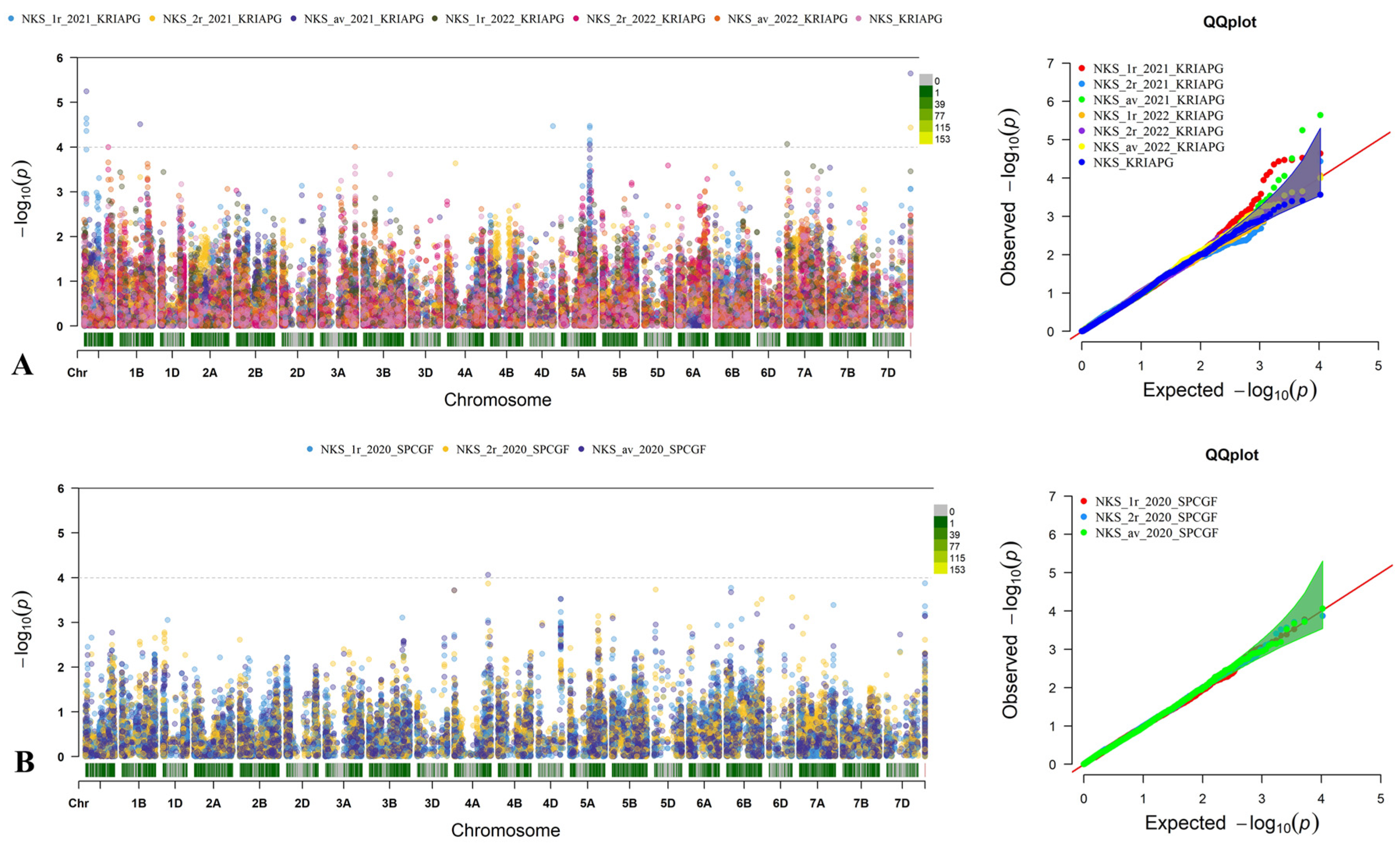Click the NKS_1r_2021_KRIAPG legend dot in panel A

(11, 19)
